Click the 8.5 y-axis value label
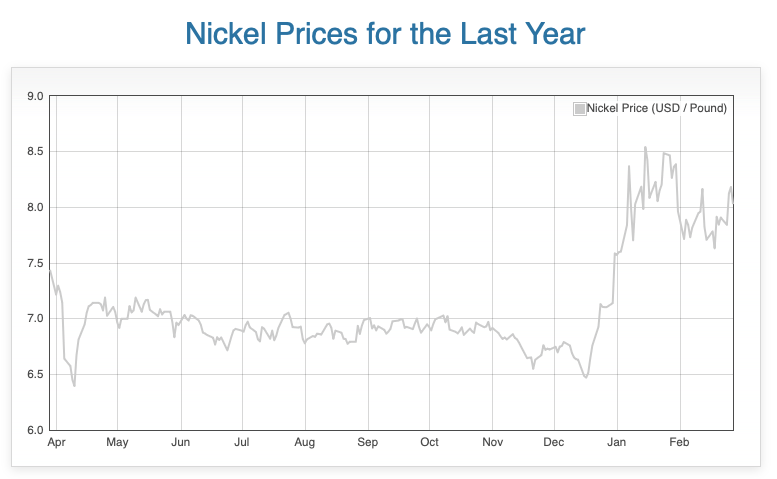The height and width of the screenshot is (479, 777). tap(35, 152)
